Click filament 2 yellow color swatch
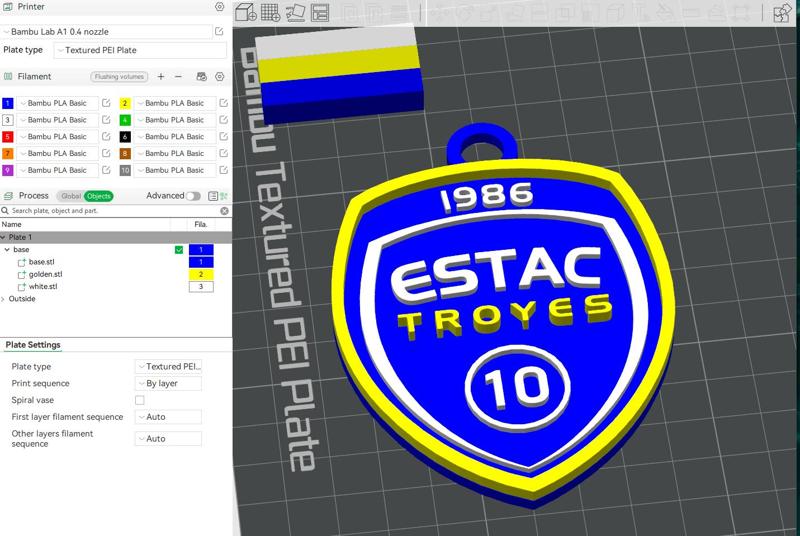 125,103
